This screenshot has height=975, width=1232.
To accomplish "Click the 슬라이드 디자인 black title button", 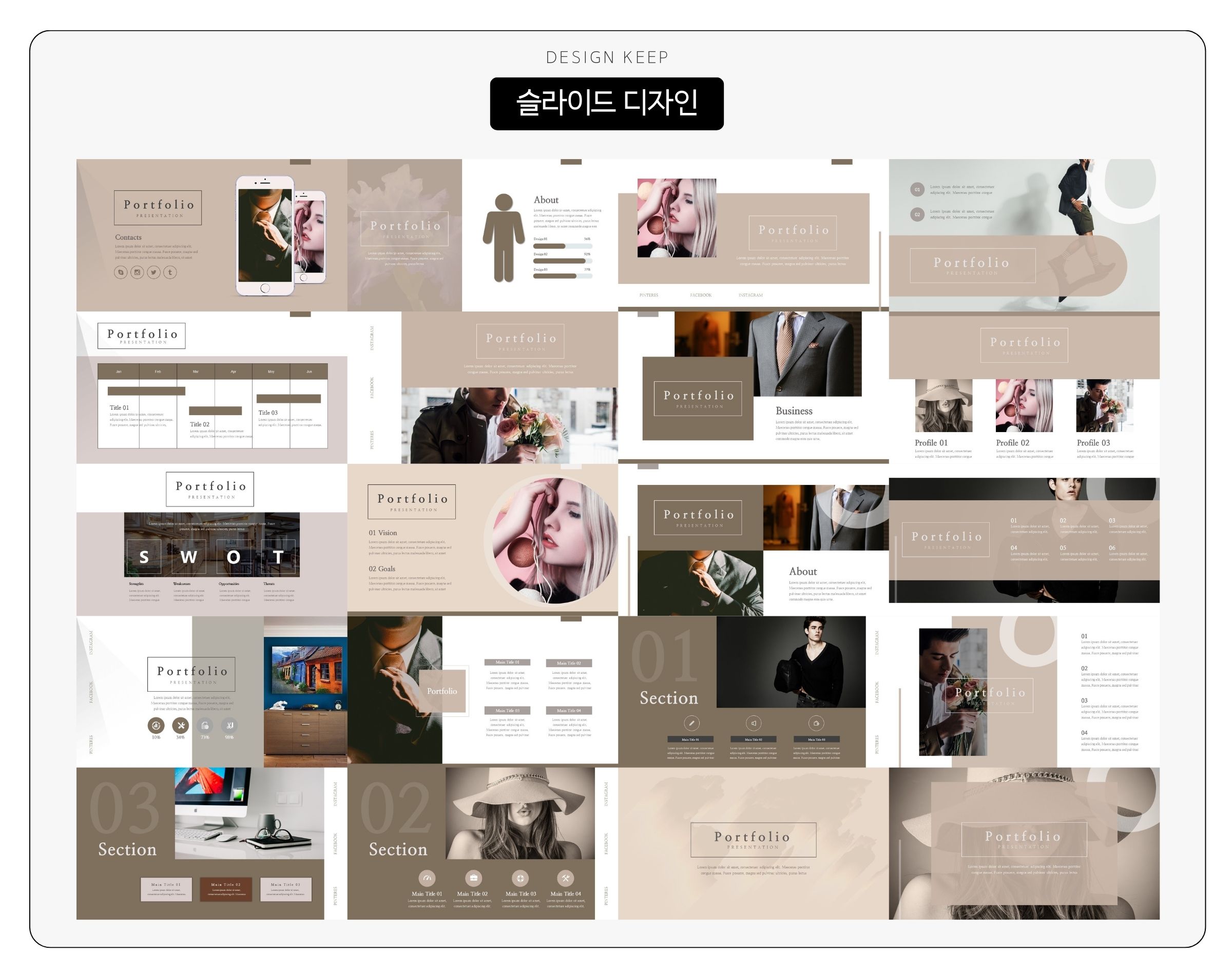I will click(606, 104).
